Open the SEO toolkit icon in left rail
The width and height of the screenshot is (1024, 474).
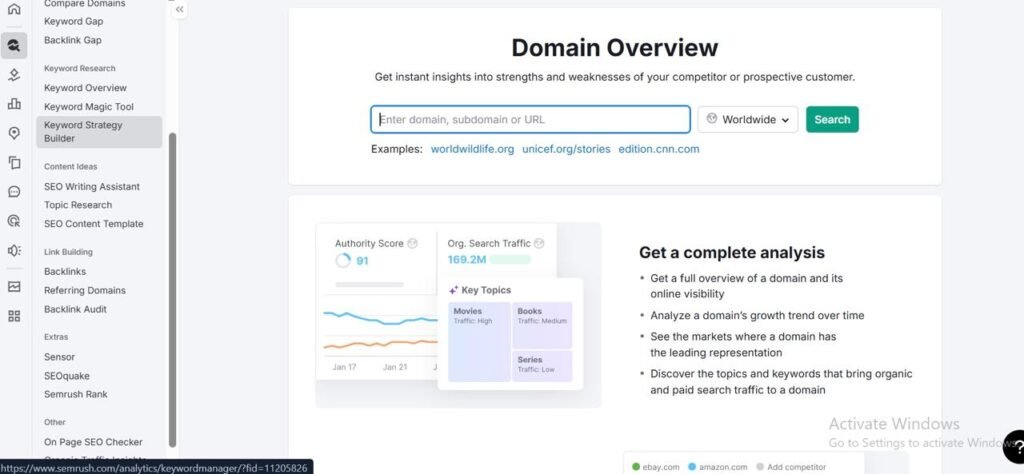(14, 45)
